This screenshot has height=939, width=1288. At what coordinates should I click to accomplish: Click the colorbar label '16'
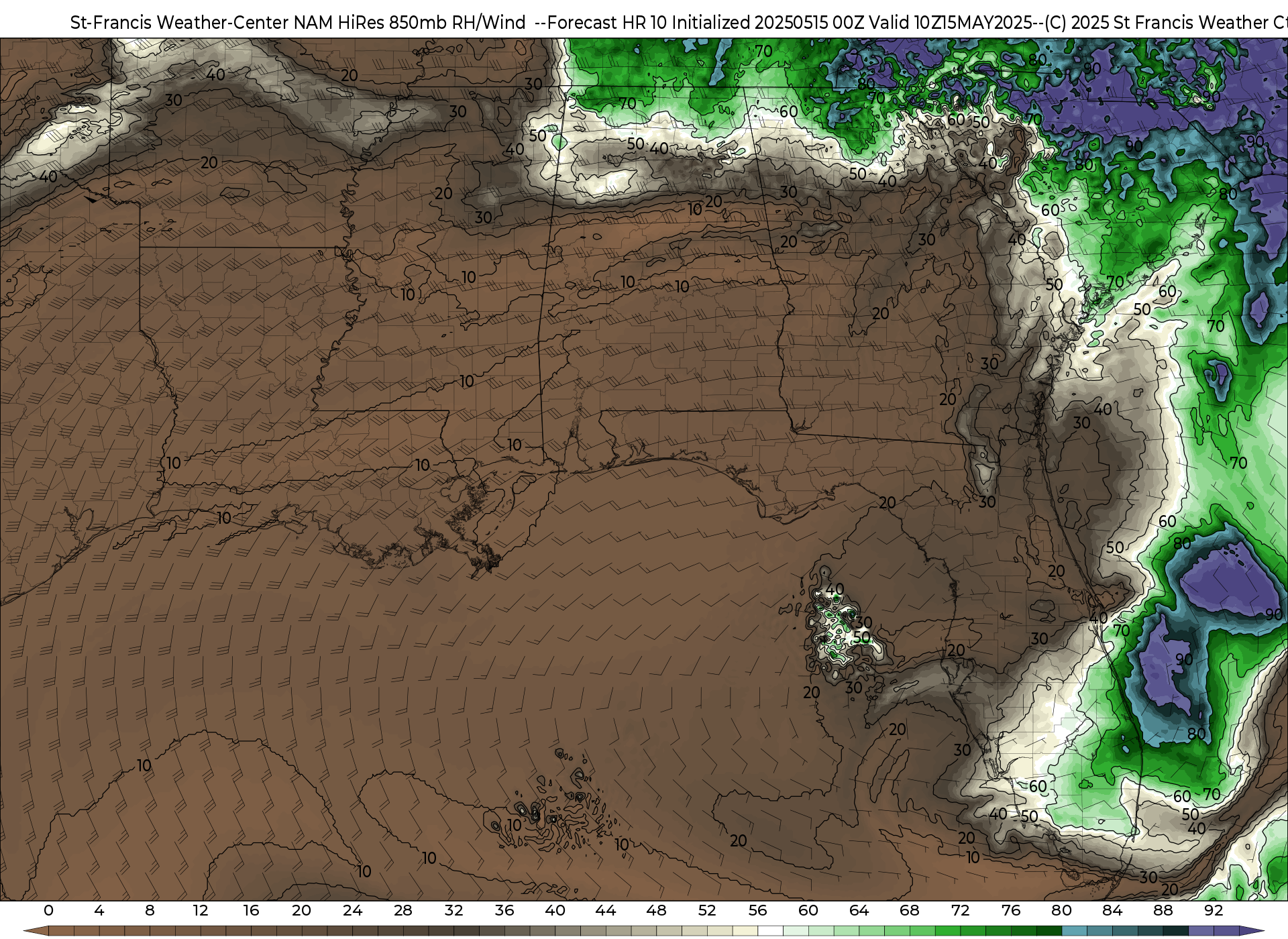click(x=251, y=910)
